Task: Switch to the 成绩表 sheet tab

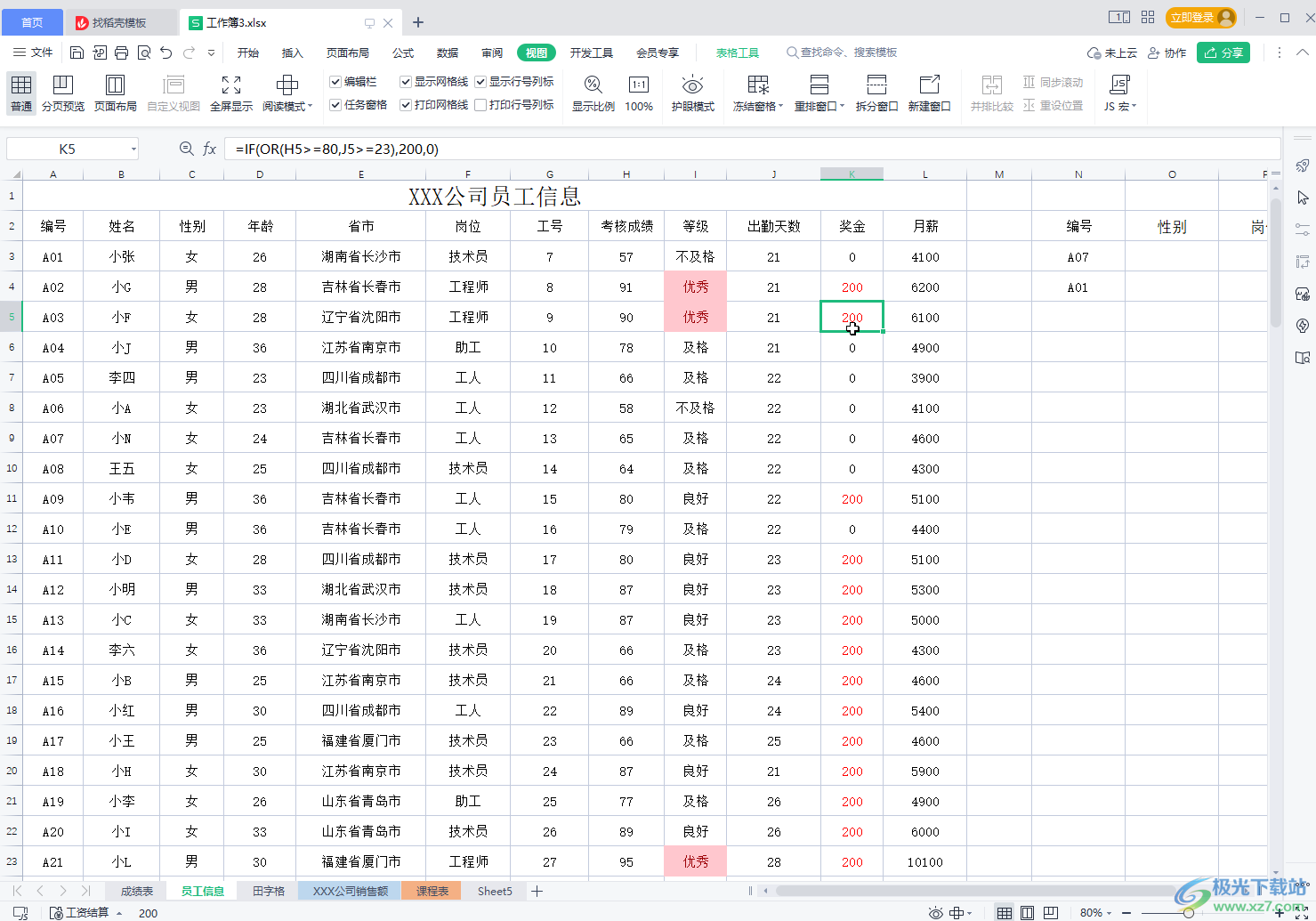Action: [x=137, y=891]
